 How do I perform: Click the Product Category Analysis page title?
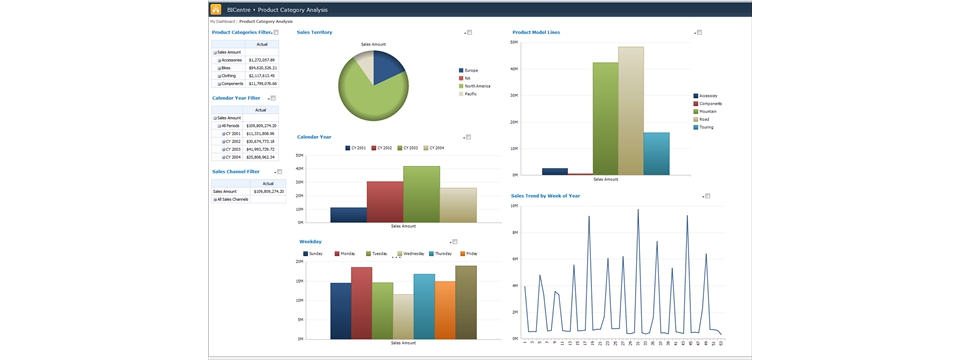(293, 10)
